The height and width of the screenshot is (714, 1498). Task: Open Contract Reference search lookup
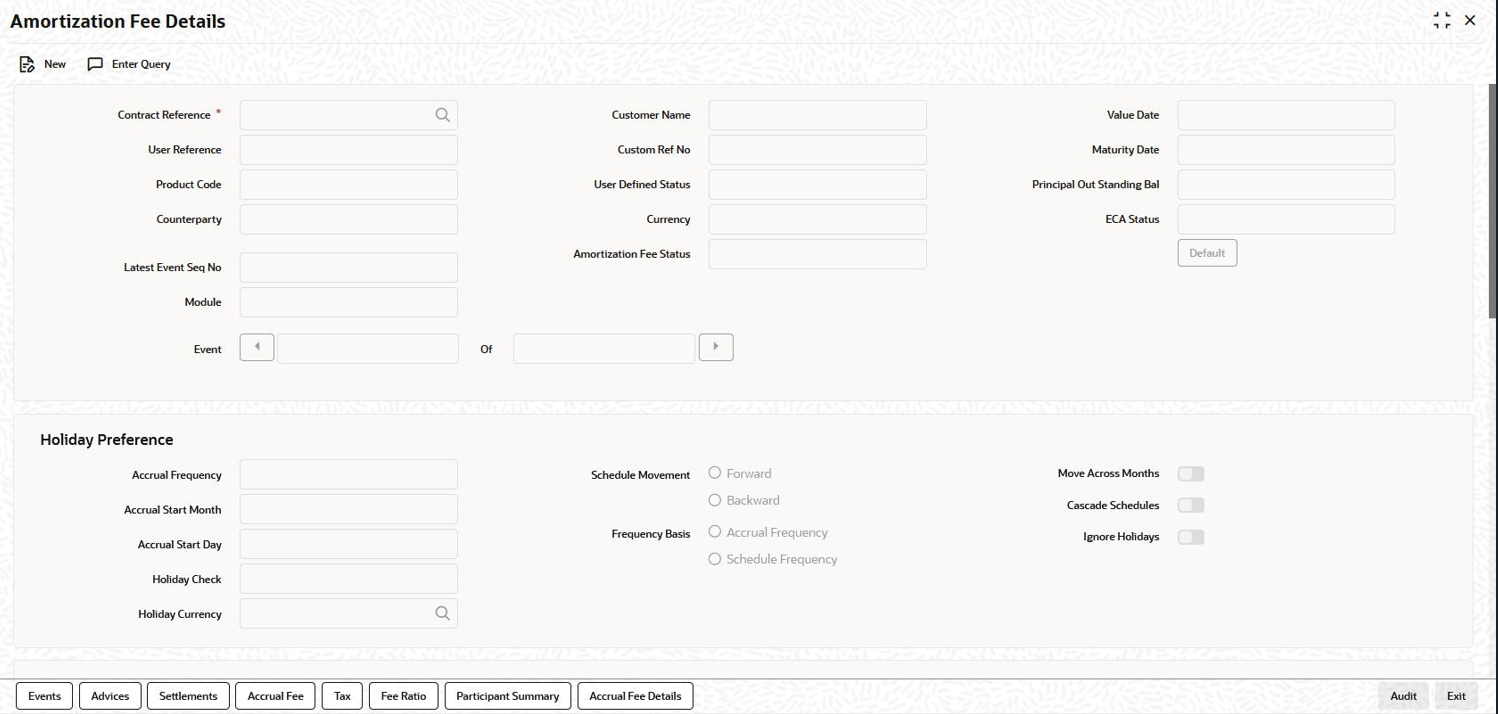click(443, 115)
